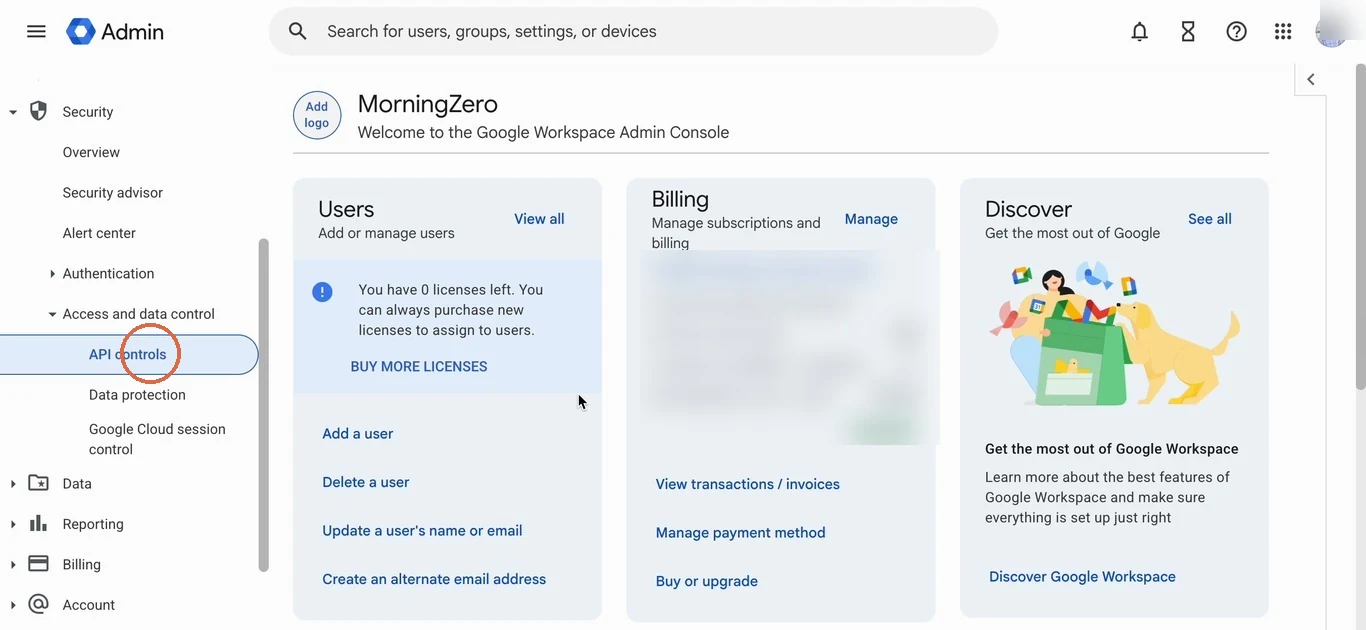1366x630 pixels.
Task: Expand the Authentication submenu arrow
Action: pos(52,274)
